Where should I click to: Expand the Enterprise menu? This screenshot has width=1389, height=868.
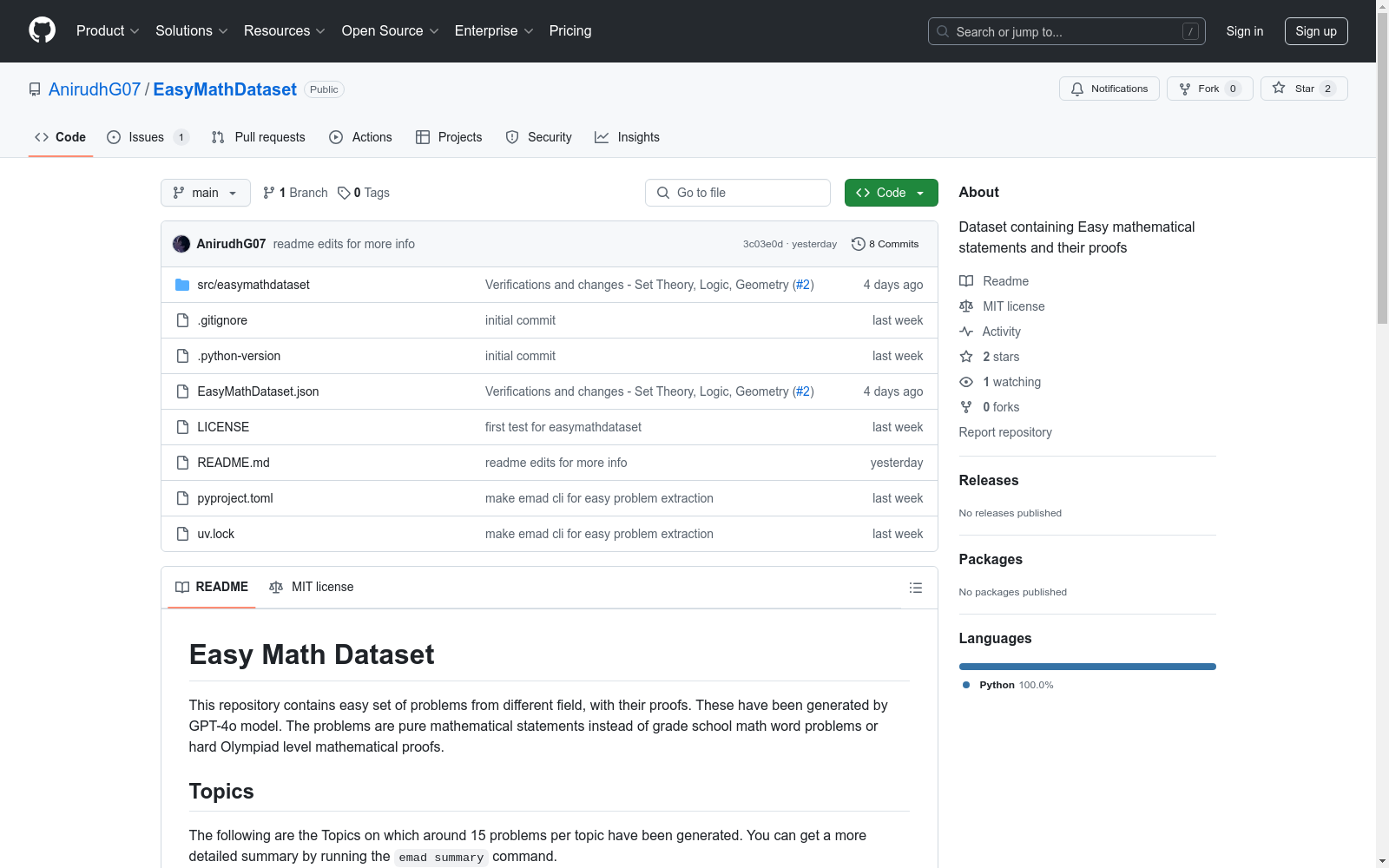pos(494,31)
